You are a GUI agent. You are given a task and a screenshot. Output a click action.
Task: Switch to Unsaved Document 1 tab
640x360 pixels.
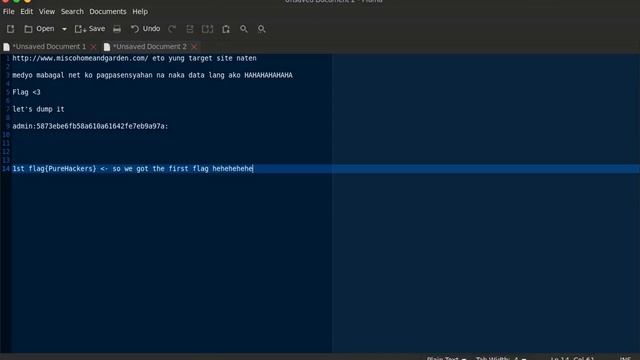point(49,47)
